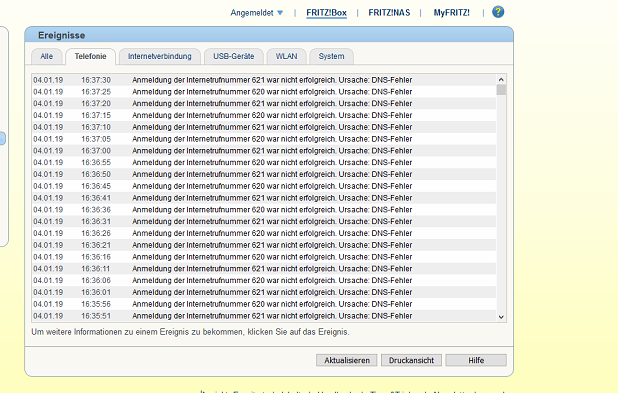Image resolution: width=618 pixels, height=393 pixels.
Task: Click the Hilfe button
Action: coord(476,360)
